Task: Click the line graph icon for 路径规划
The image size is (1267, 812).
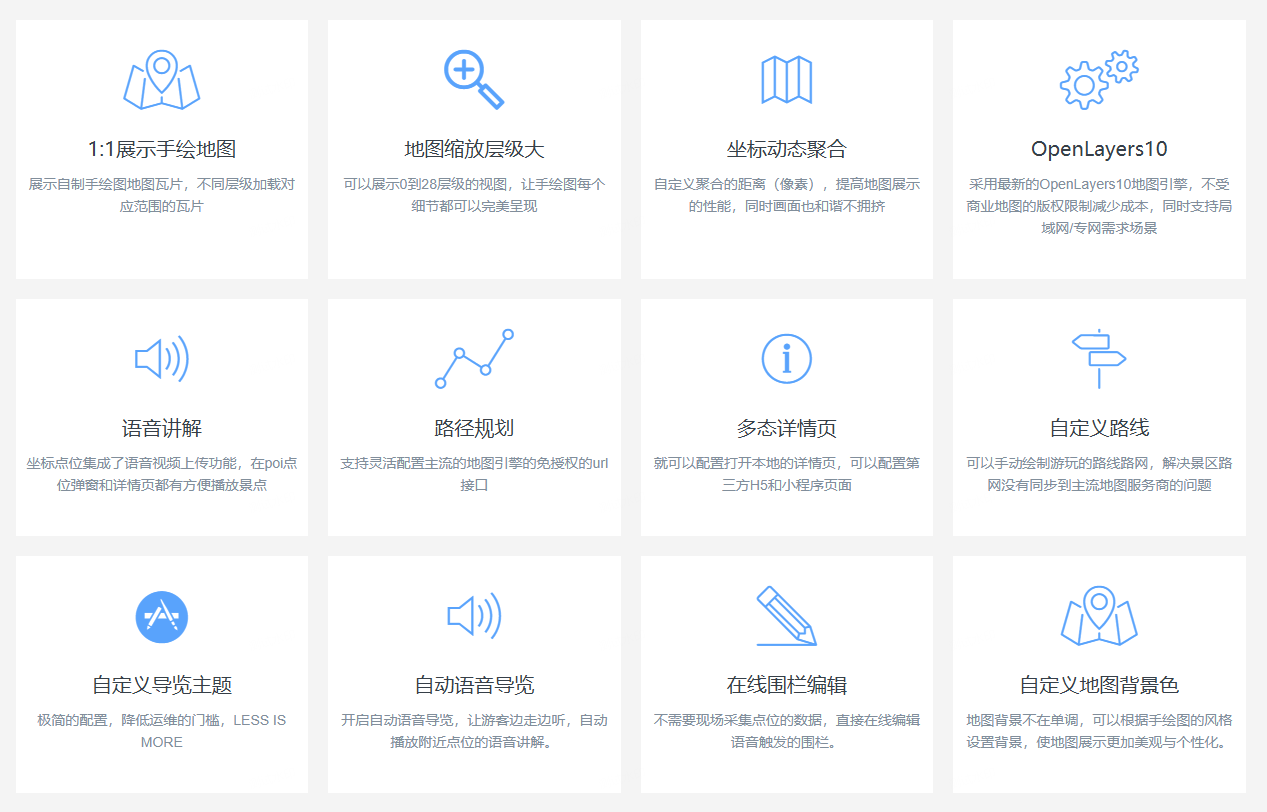Action: click(x=474, y=358)
